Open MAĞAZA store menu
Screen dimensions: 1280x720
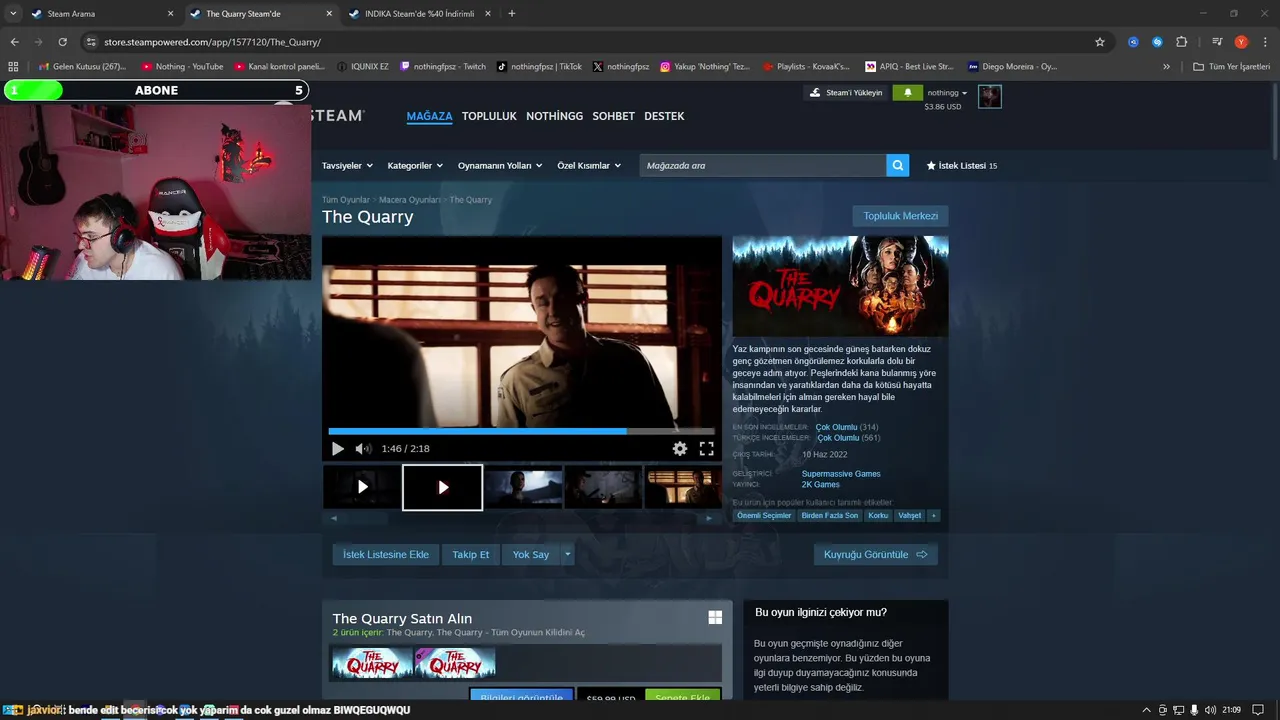tap(429, 116)
